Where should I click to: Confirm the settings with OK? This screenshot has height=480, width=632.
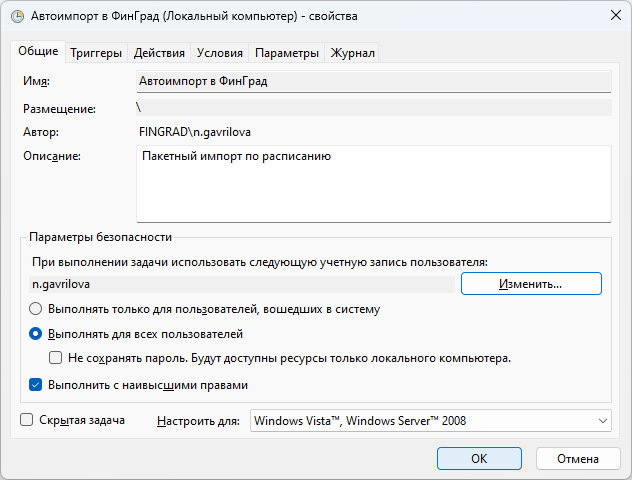click(x=479, y=458)
